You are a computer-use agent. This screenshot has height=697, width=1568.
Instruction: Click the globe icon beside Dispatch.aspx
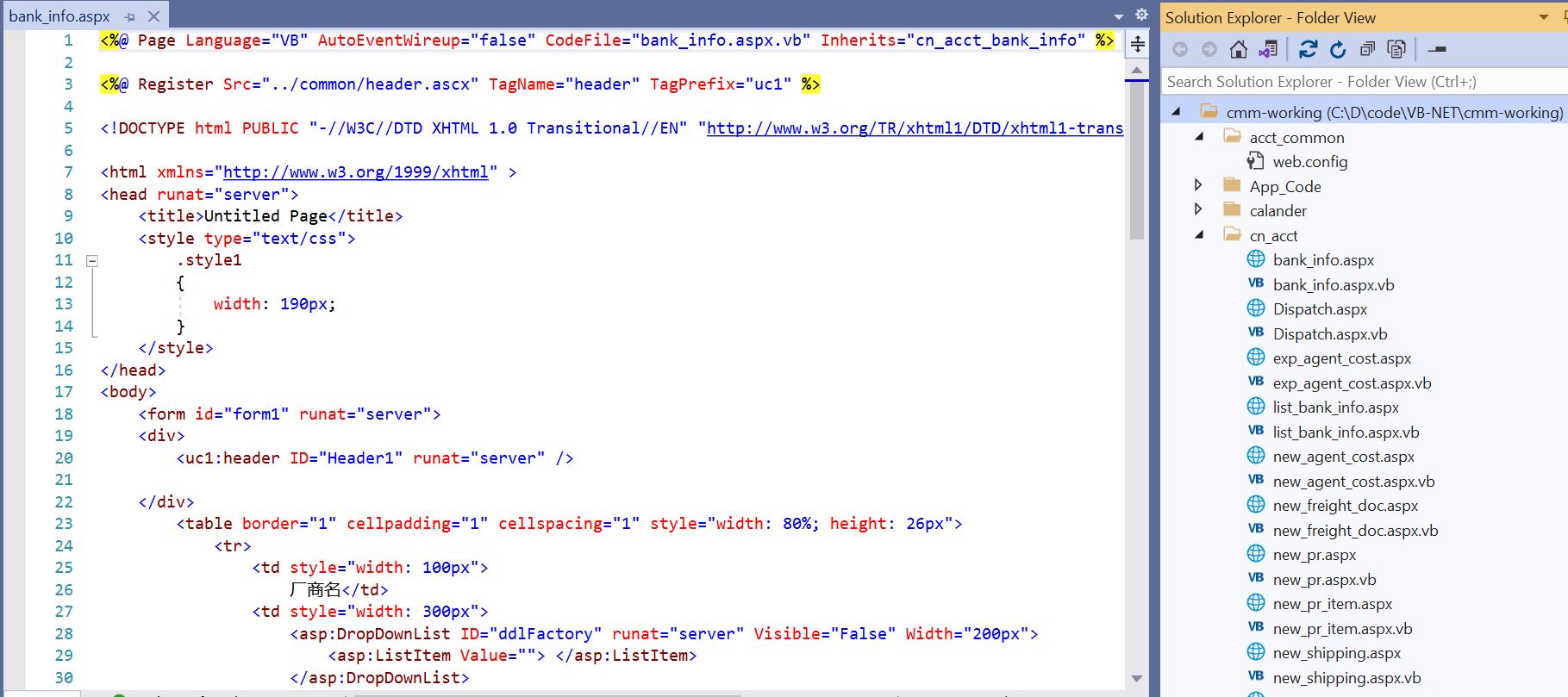[1256, 308]
